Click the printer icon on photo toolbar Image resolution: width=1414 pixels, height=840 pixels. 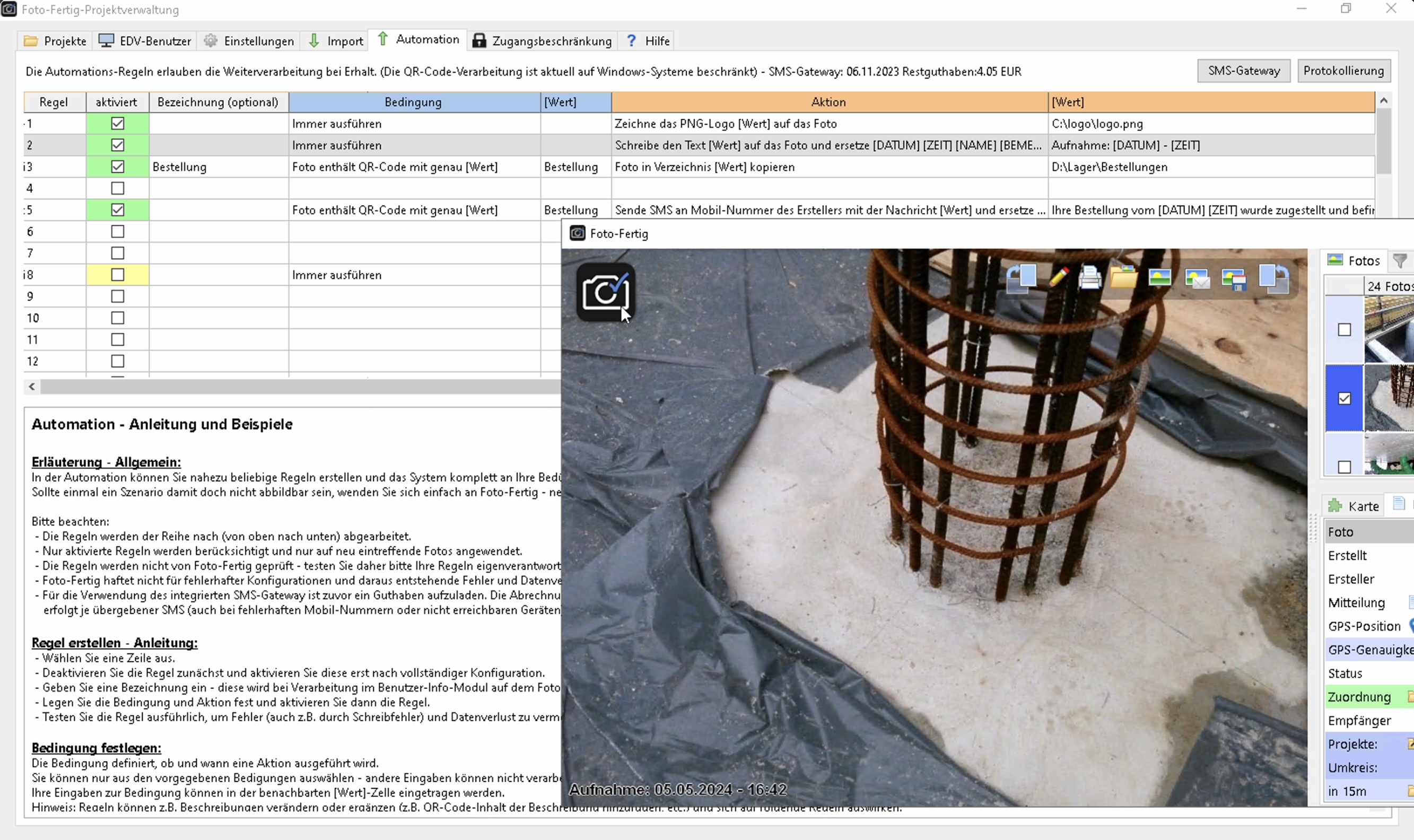pyautogui.click(x=1089, y=278)
